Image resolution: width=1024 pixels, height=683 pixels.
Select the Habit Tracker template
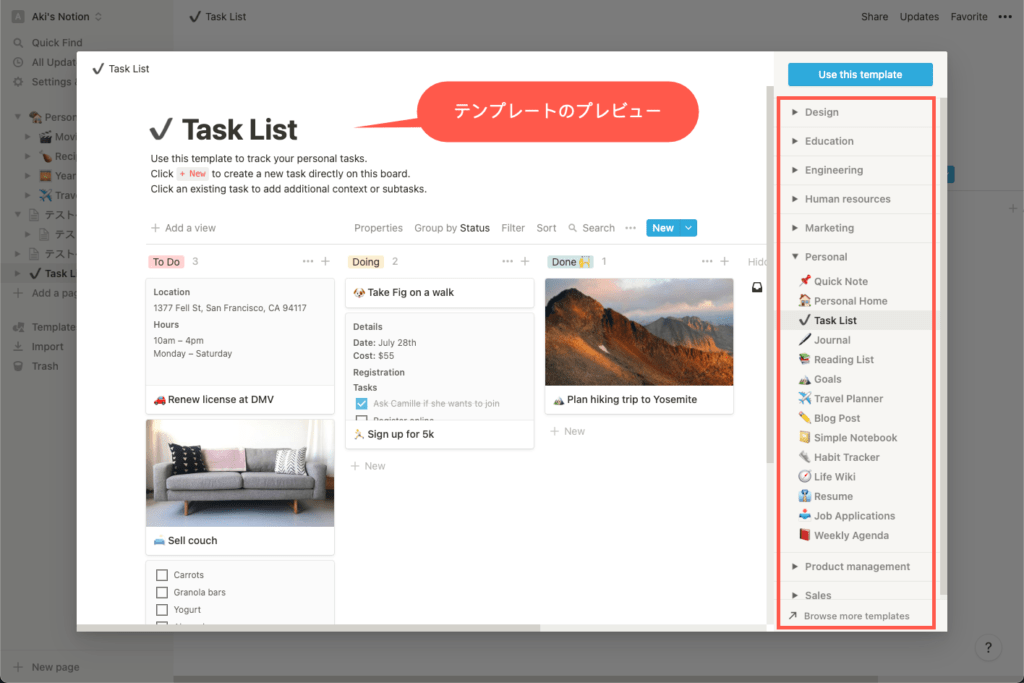[x=846, y=458]
